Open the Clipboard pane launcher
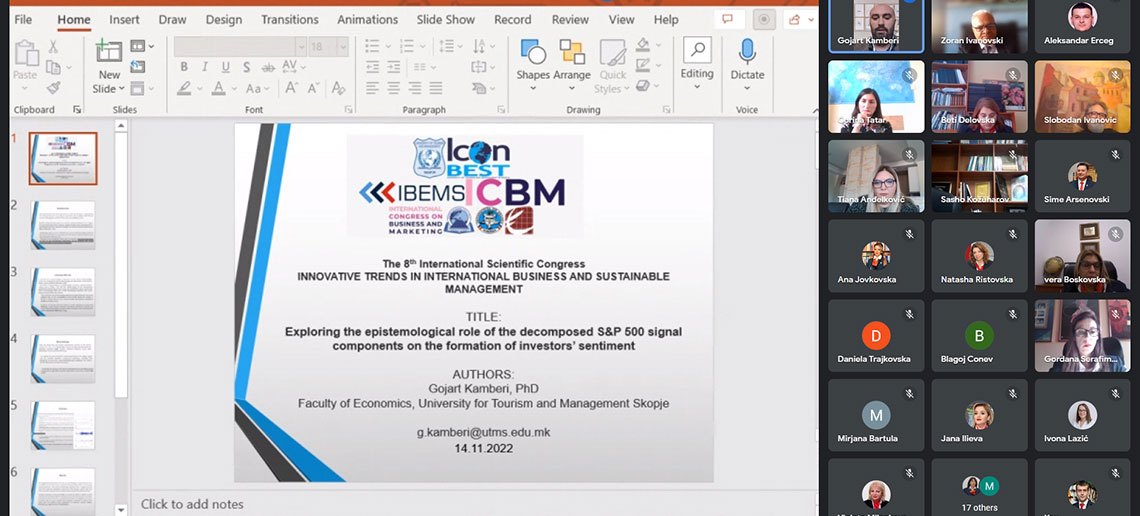1140x516 pixels. (77, 110)
